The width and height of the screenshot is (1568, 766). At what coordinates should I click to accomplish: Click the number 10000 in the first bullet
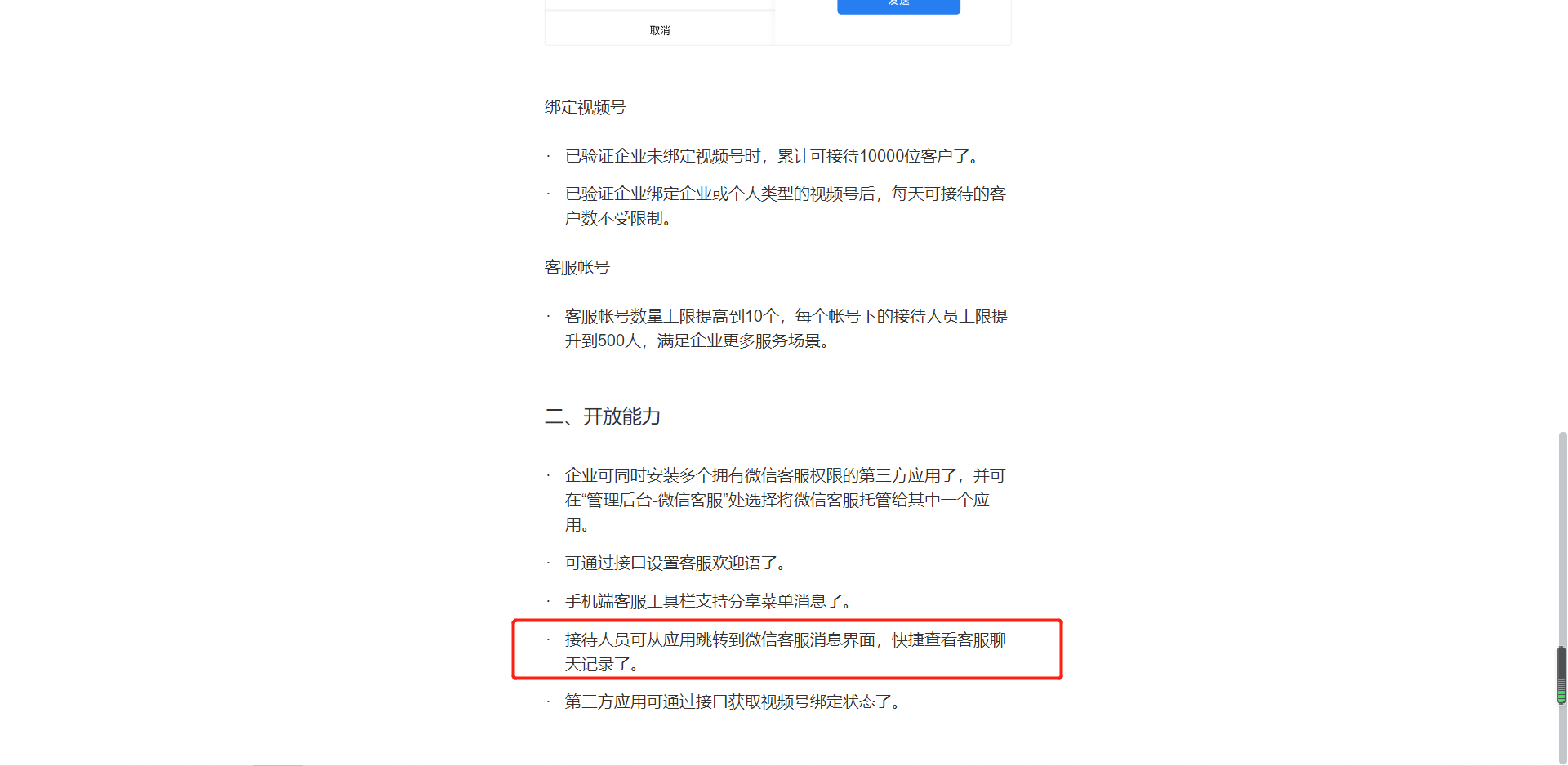881,156
